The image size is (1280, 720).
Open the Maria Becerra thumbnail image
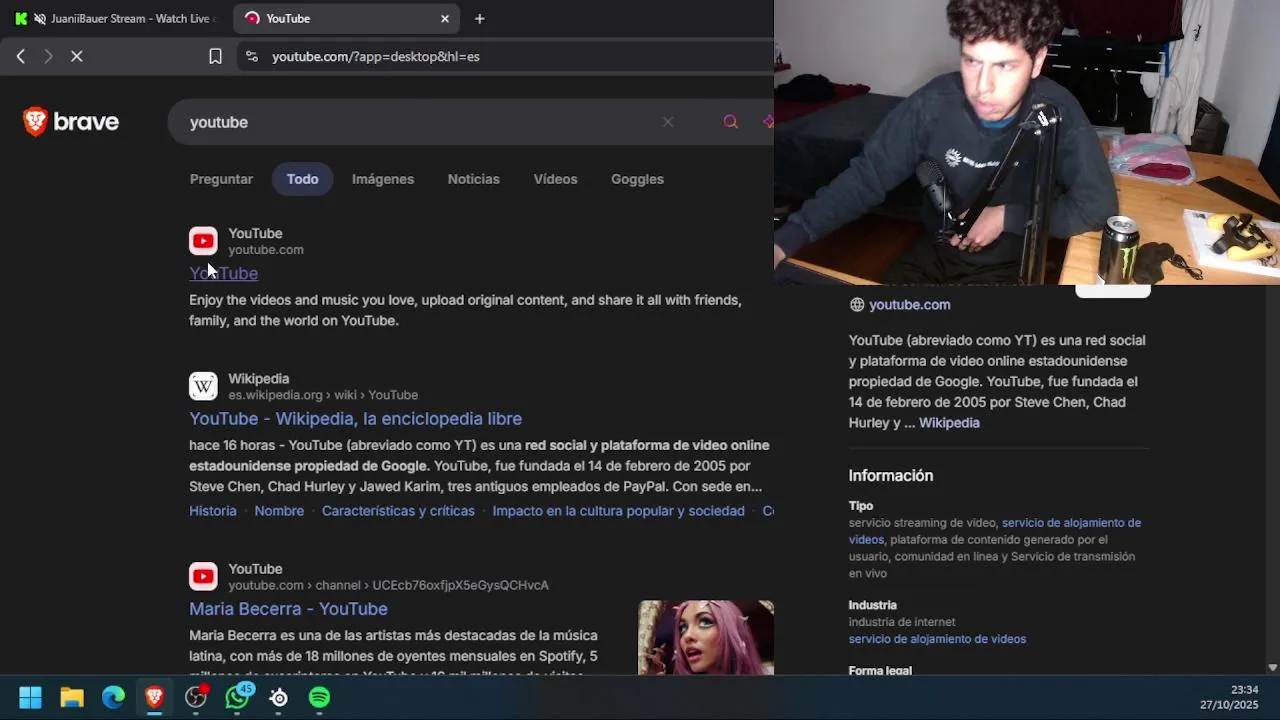point(706,637)
